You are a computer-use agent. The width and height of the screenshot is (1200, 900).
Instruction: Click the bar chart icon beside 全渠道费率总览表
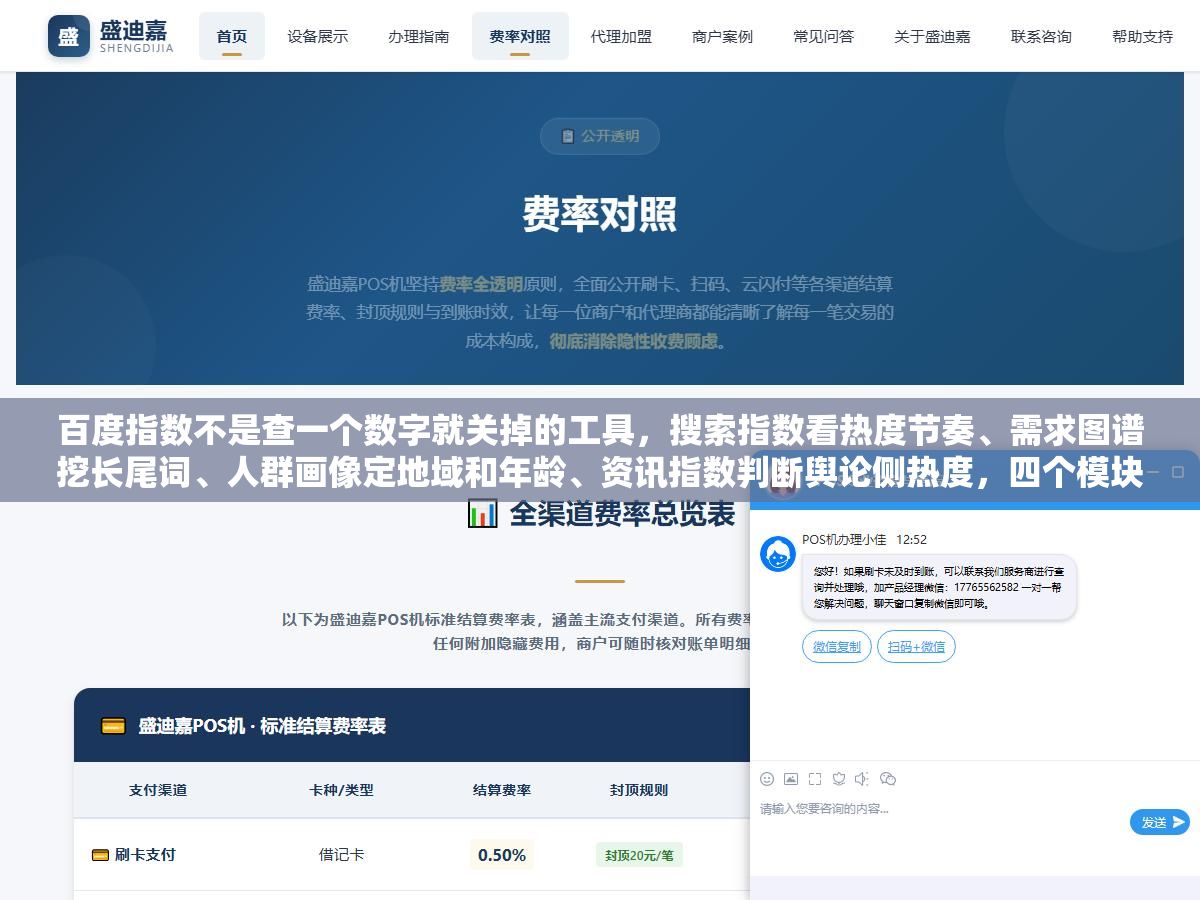pyautogui.click(x=482, y=514)
